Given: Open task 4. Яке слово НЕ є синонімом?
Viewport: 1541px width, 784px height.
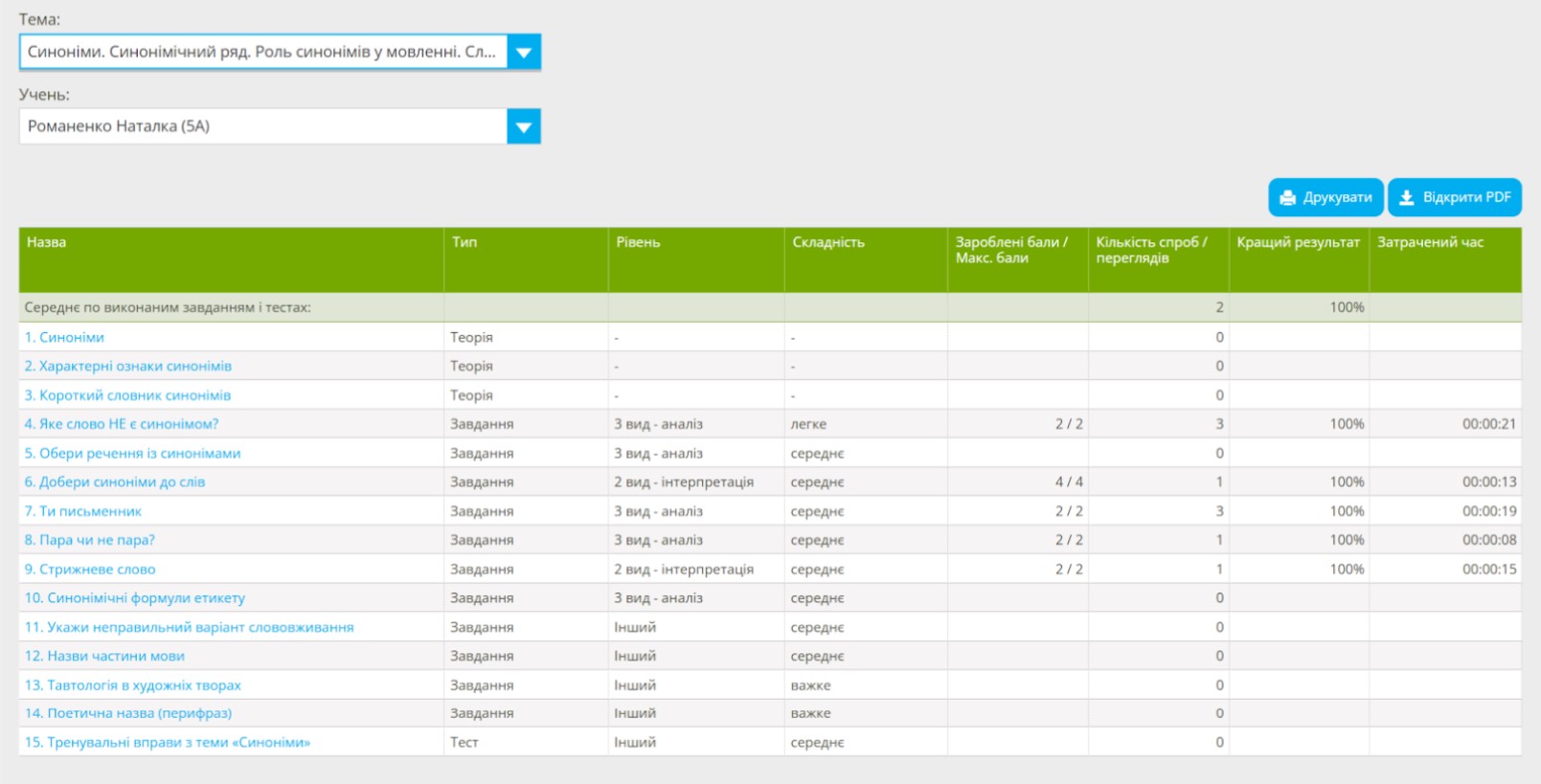Looking at the screenshot, I should tap(122, 424).
